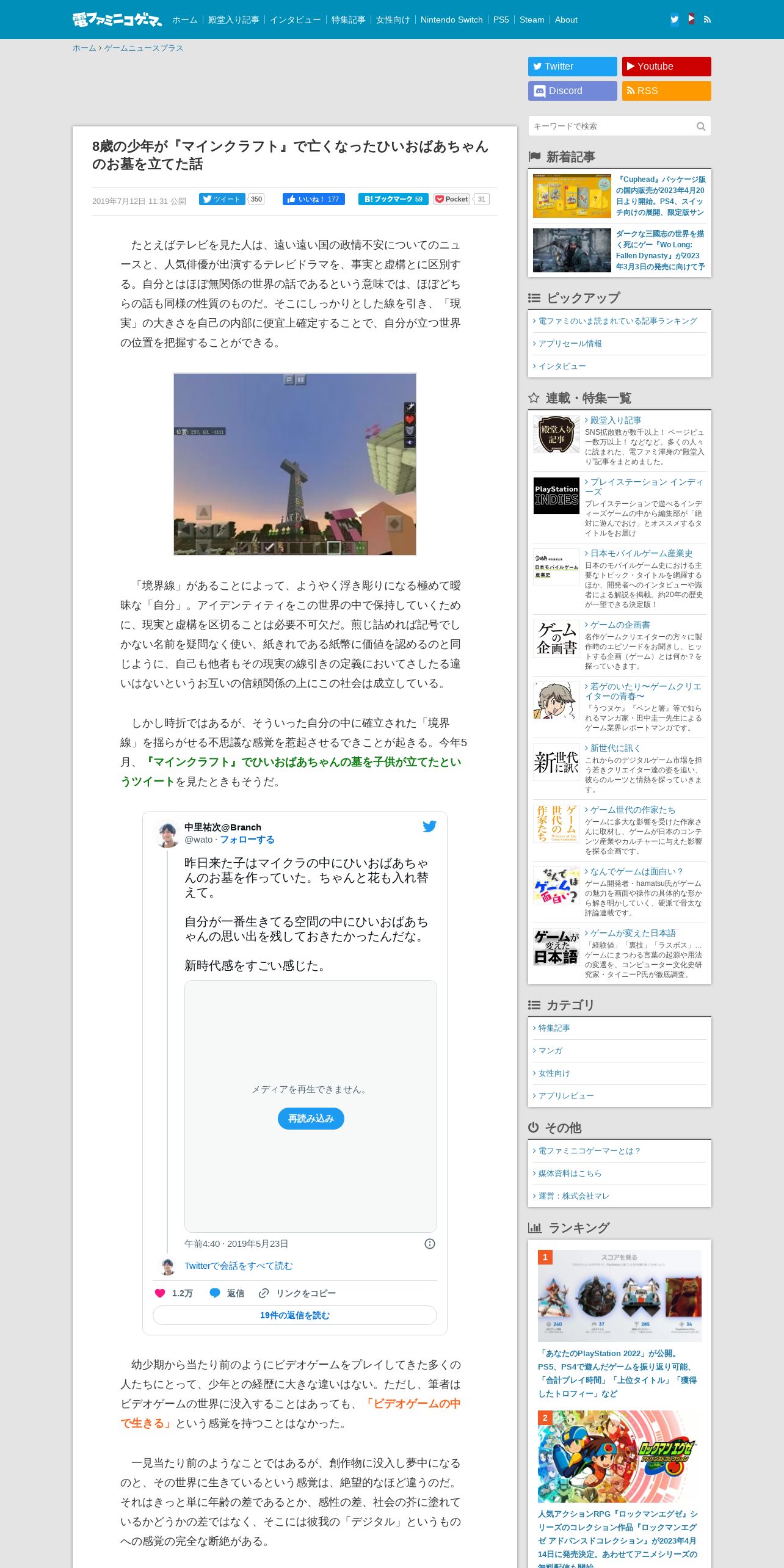
Task: Open the 媒体資料はこちら link
Action: click(570, 1174)
